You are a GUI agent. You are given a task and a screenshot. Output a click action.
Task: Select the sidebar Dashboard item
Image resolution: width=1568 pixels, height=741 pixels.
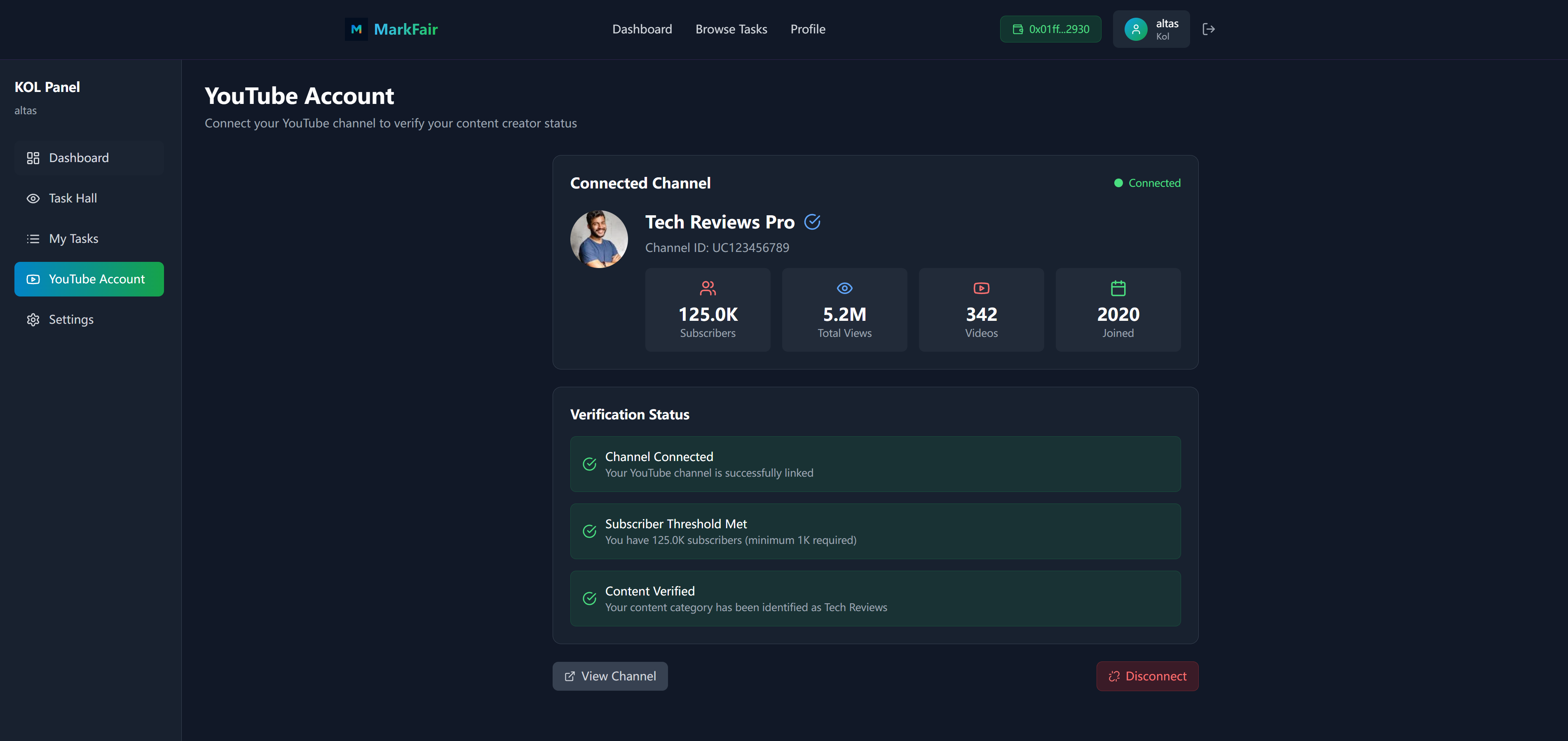pyautogui.click(x=79, y=158)
